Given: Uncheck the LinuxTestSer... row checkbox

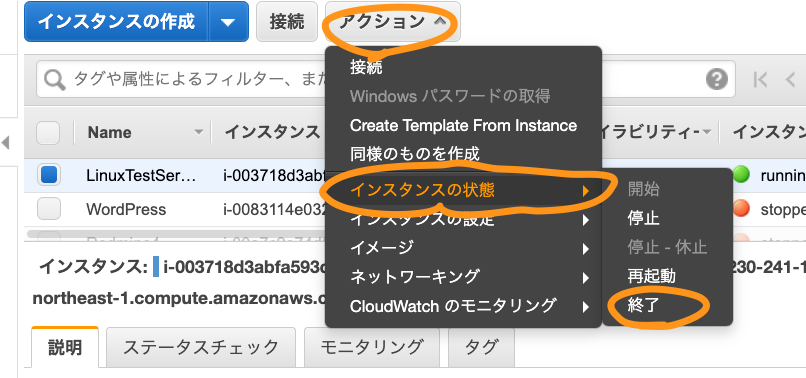Looking at the screenshot, I should click(48, 175).
